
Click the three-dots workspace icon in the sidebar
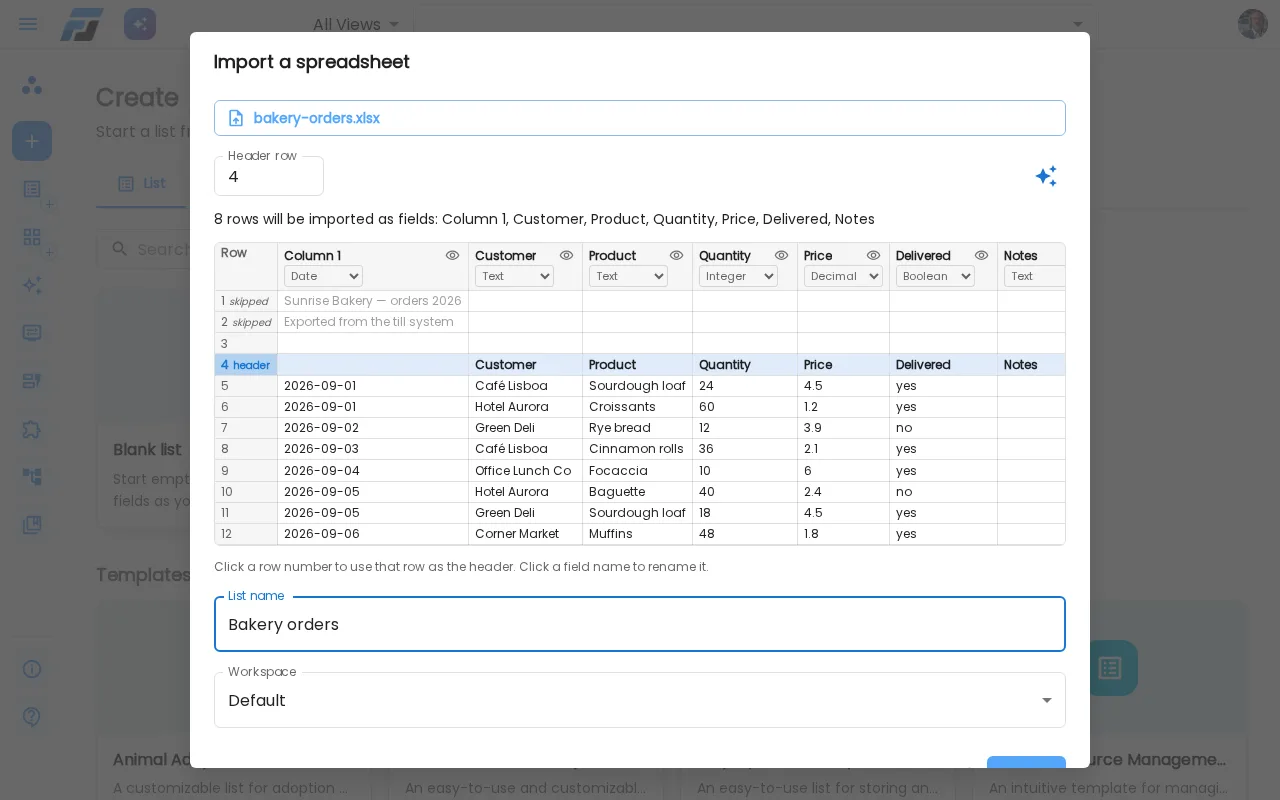[x=32, y=85]
